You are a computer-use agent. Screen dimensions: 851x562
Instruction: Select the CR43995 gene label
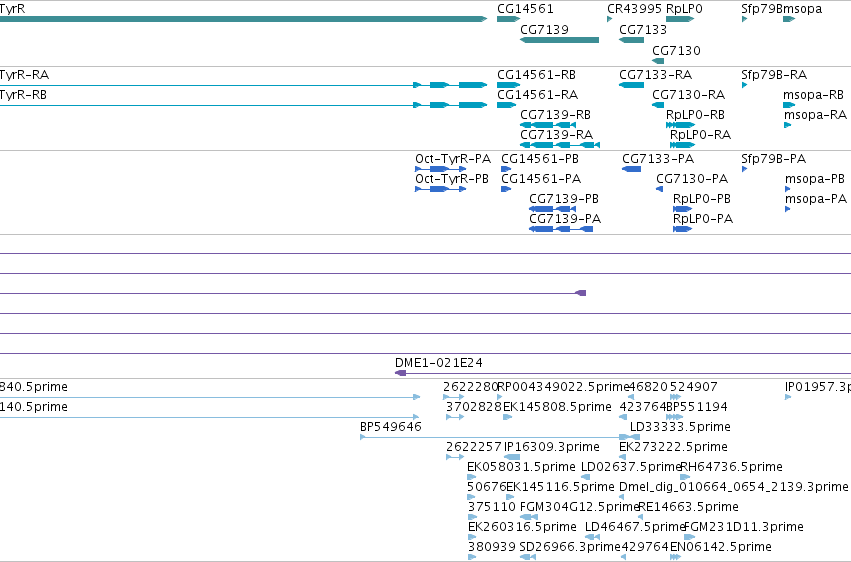pos(634,9)
